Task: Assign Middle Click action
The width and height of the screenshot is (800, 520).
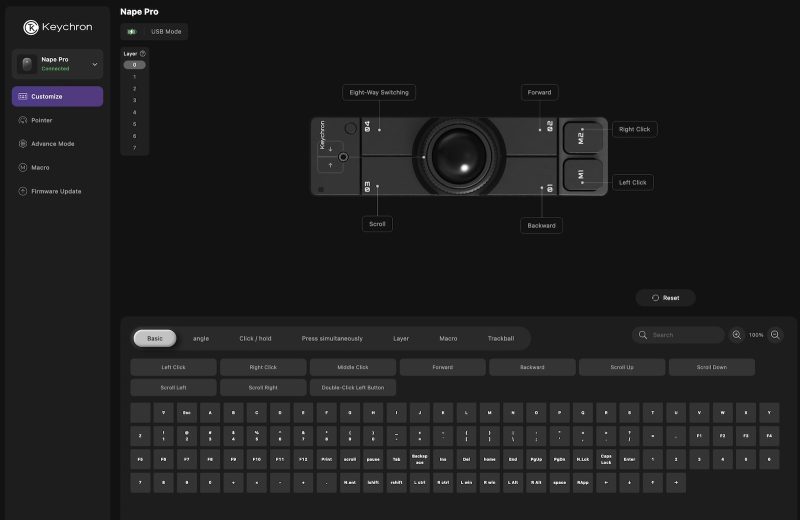Action: [353, 367]
